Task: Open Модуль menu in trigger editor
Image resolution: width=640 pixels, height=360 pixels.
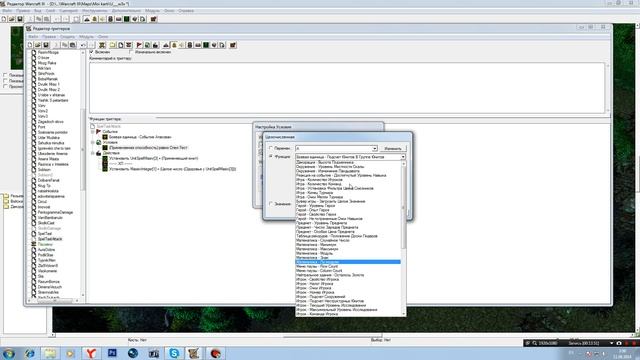Action: click(x=86, y=37)
